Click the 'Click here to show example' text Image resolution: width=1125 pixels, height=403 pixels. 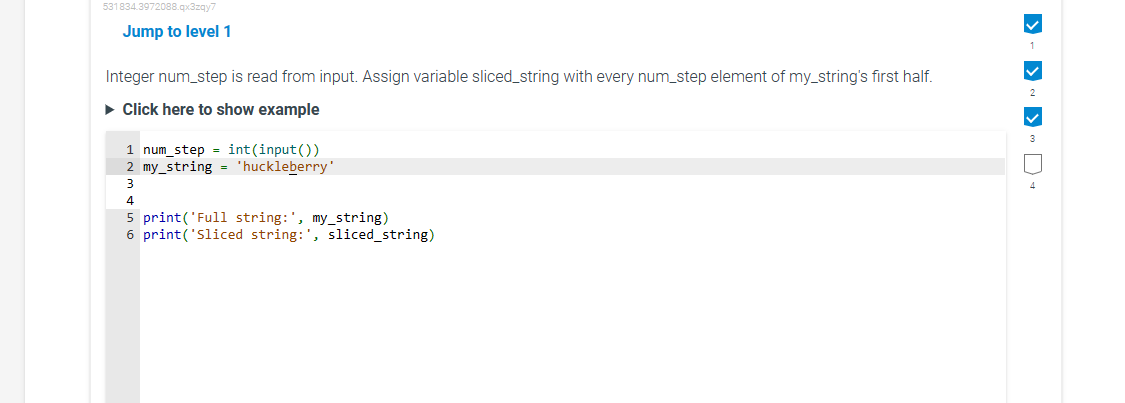(220, 109)
